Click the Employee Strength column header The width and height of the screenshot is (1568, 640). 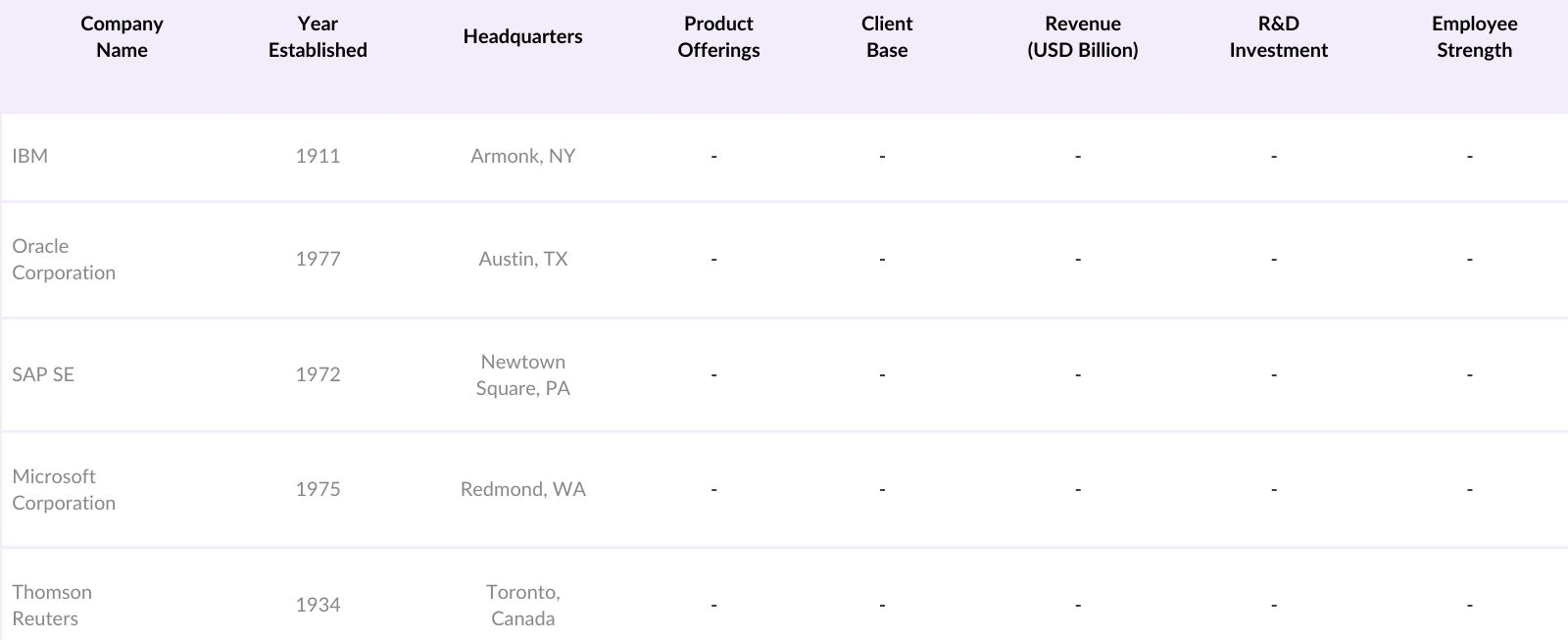coord(1474,36)
